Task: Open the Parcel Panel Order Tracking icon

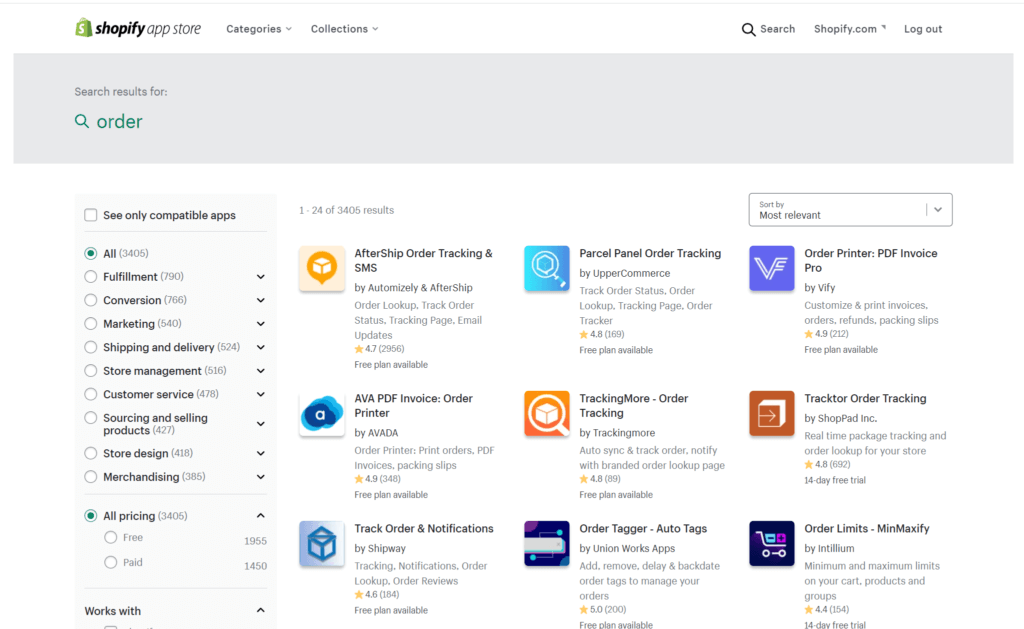Action: point(547,268)
